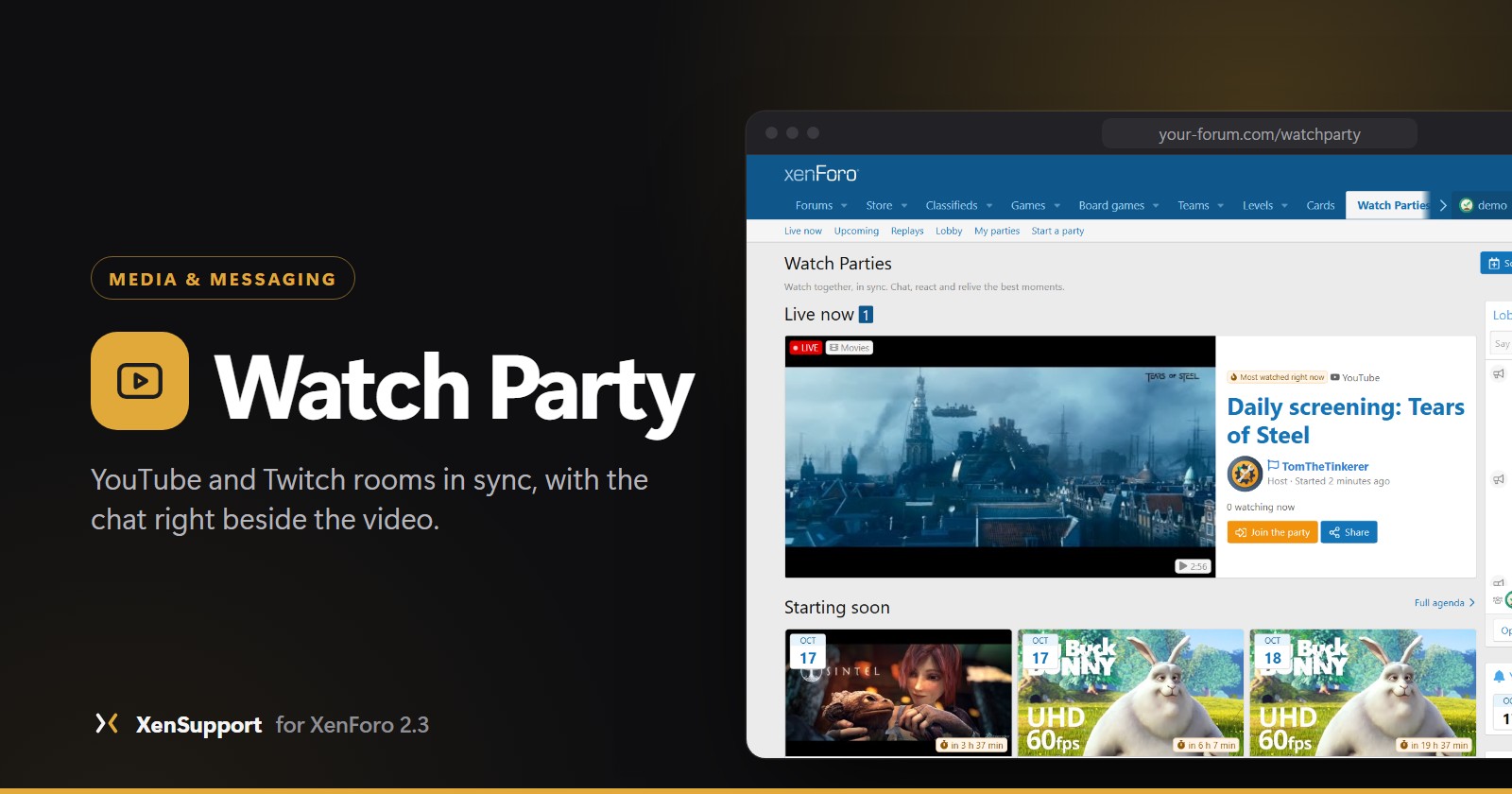Expand the Board games menu arrow

point(1156,206)
